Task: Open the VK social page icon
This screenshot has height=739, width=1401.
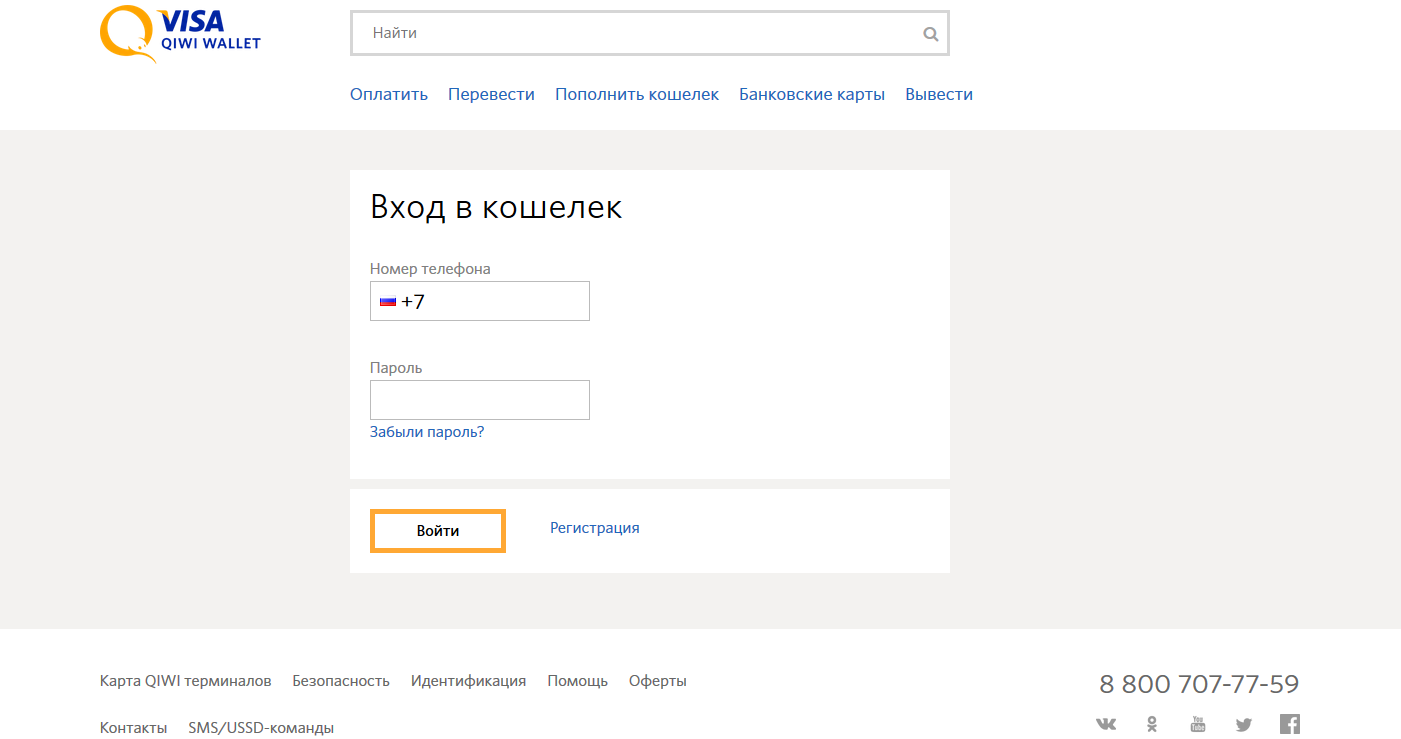Action: (x=1106, y=724)
